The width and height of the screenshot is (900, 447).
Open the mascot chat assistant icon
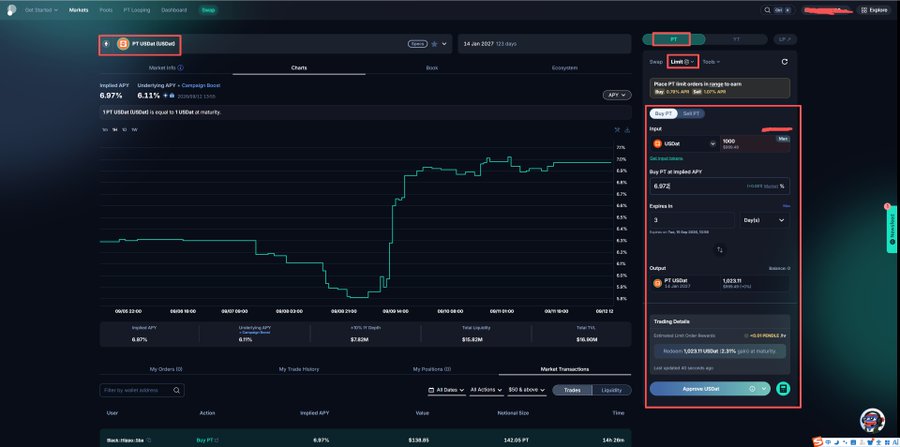[x=872, y=420]
